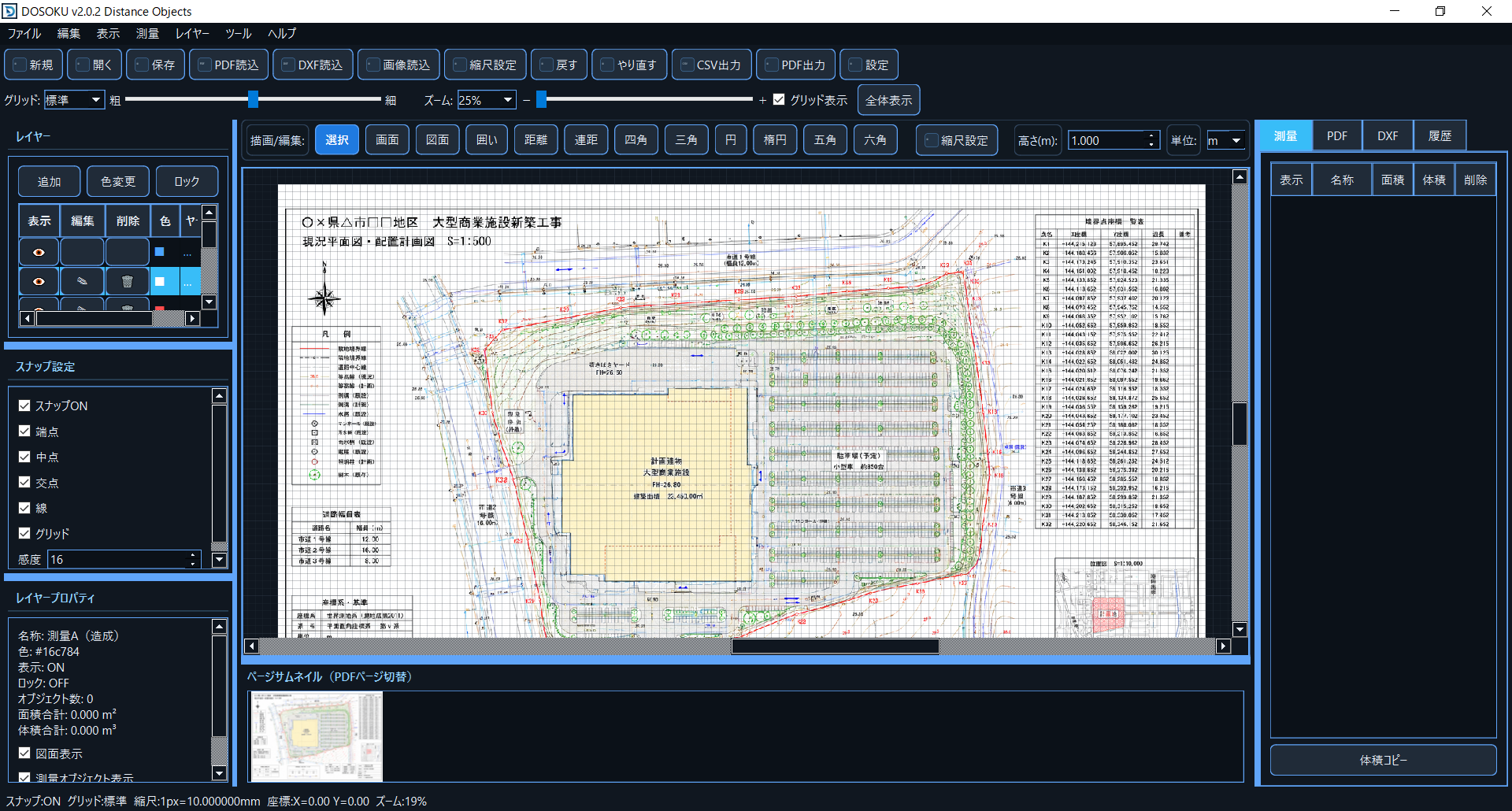
Task: Open the 測量 menu
Action: tap(147, 33)
